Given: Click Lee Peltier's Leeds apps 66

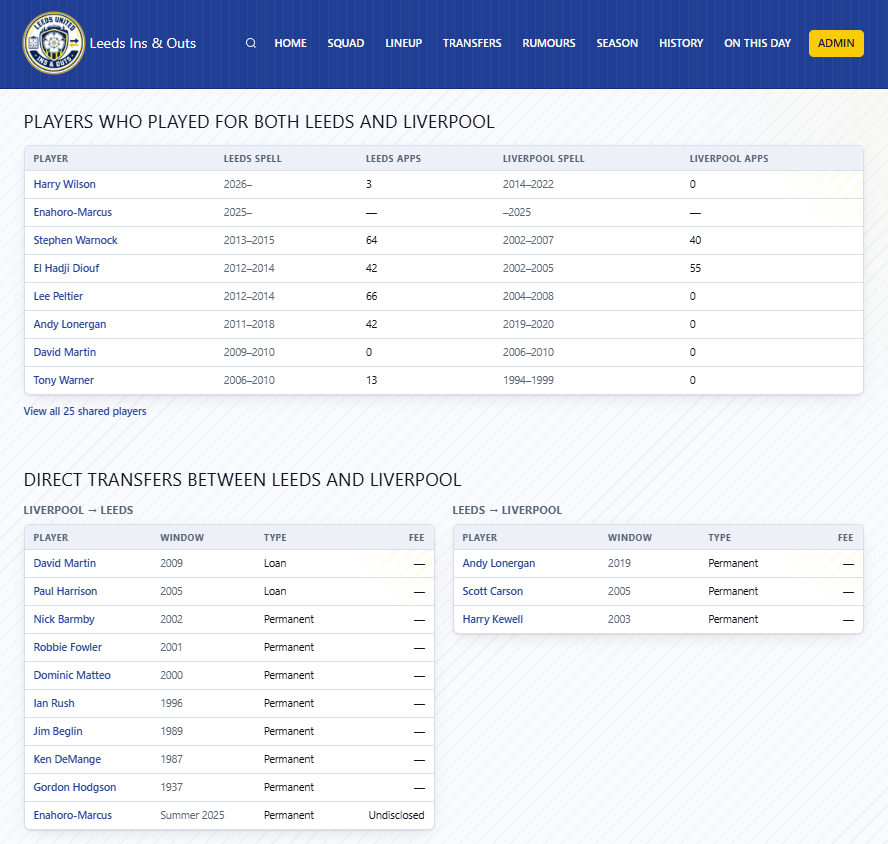Looking at the screenshot, I should pos(372,296).
